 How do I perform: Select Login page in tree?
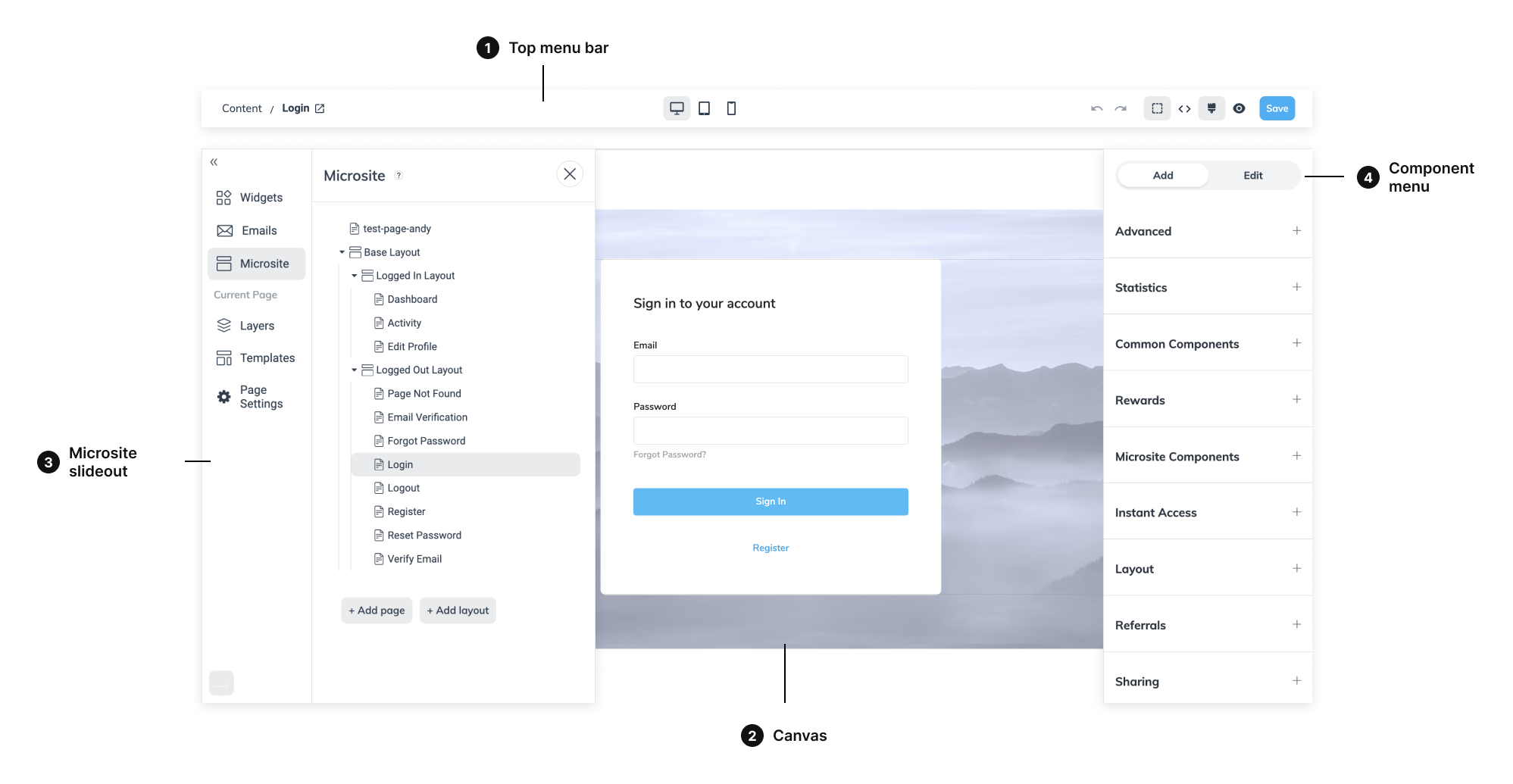465,464
